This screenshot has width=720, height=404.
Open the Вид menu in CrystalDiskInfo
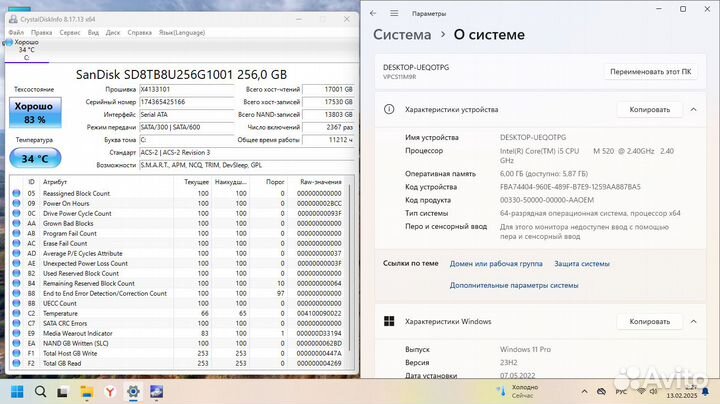[x=93, y=33]
